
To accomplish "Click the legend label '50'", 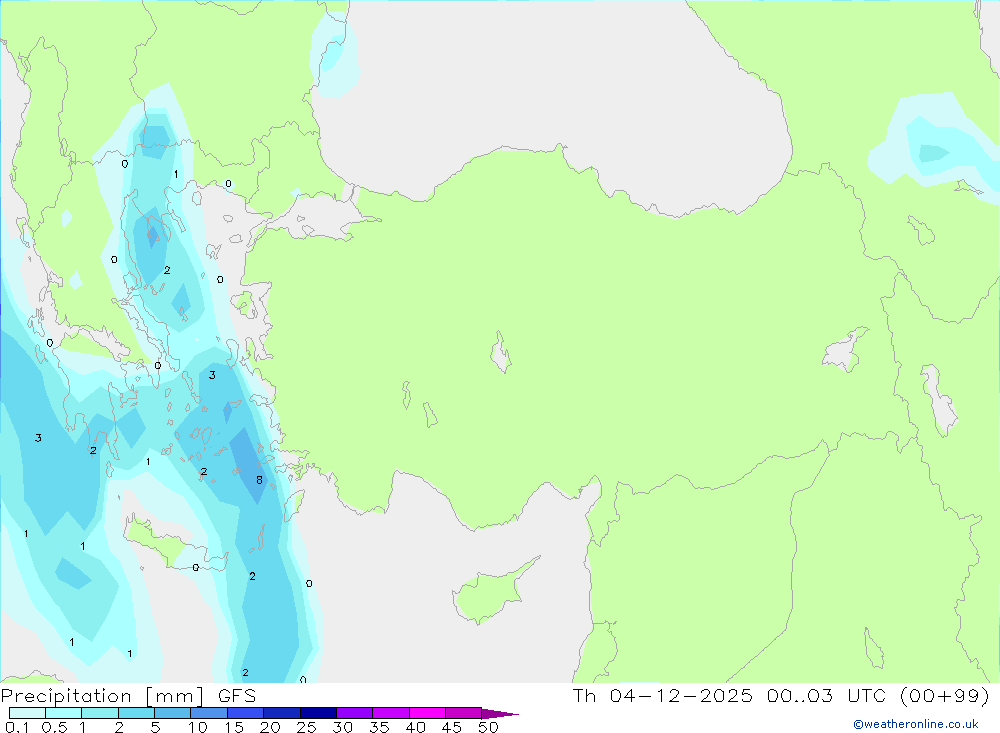I will (488, 727).
